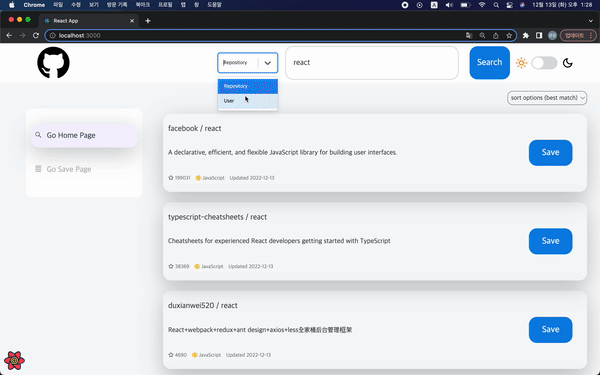Viewport: 600px width, 375px height.
Task: Click the moon dark-mode icon
Action: (x=568, y=63)
